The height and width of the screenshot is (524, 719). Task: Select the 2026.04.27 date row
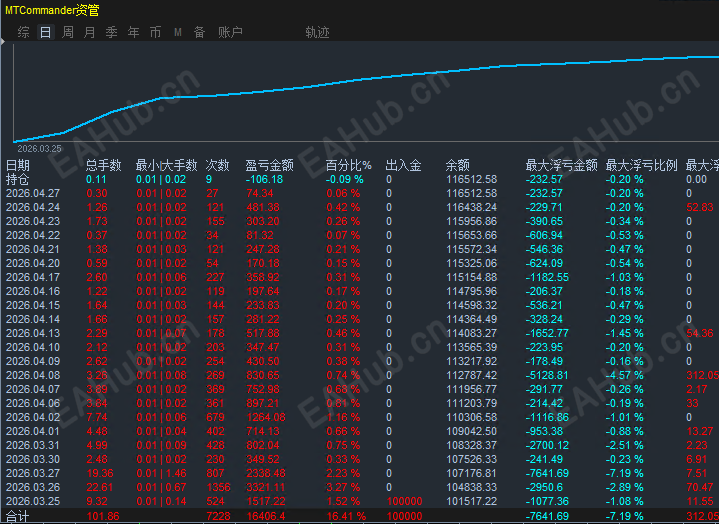tap(360, 193)
